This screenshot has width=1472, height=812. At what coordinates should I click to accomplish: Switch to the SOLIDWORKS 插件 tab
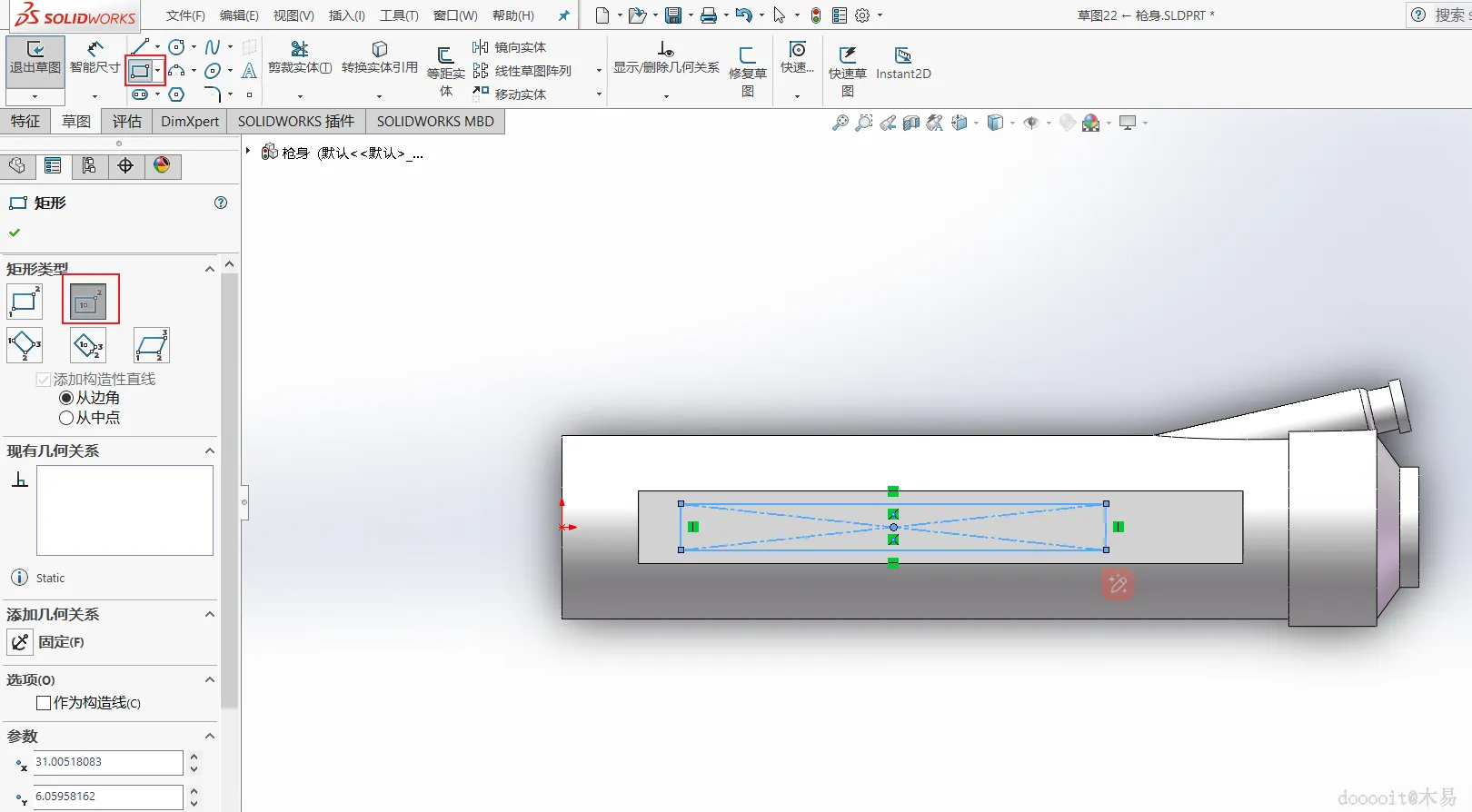296,122
